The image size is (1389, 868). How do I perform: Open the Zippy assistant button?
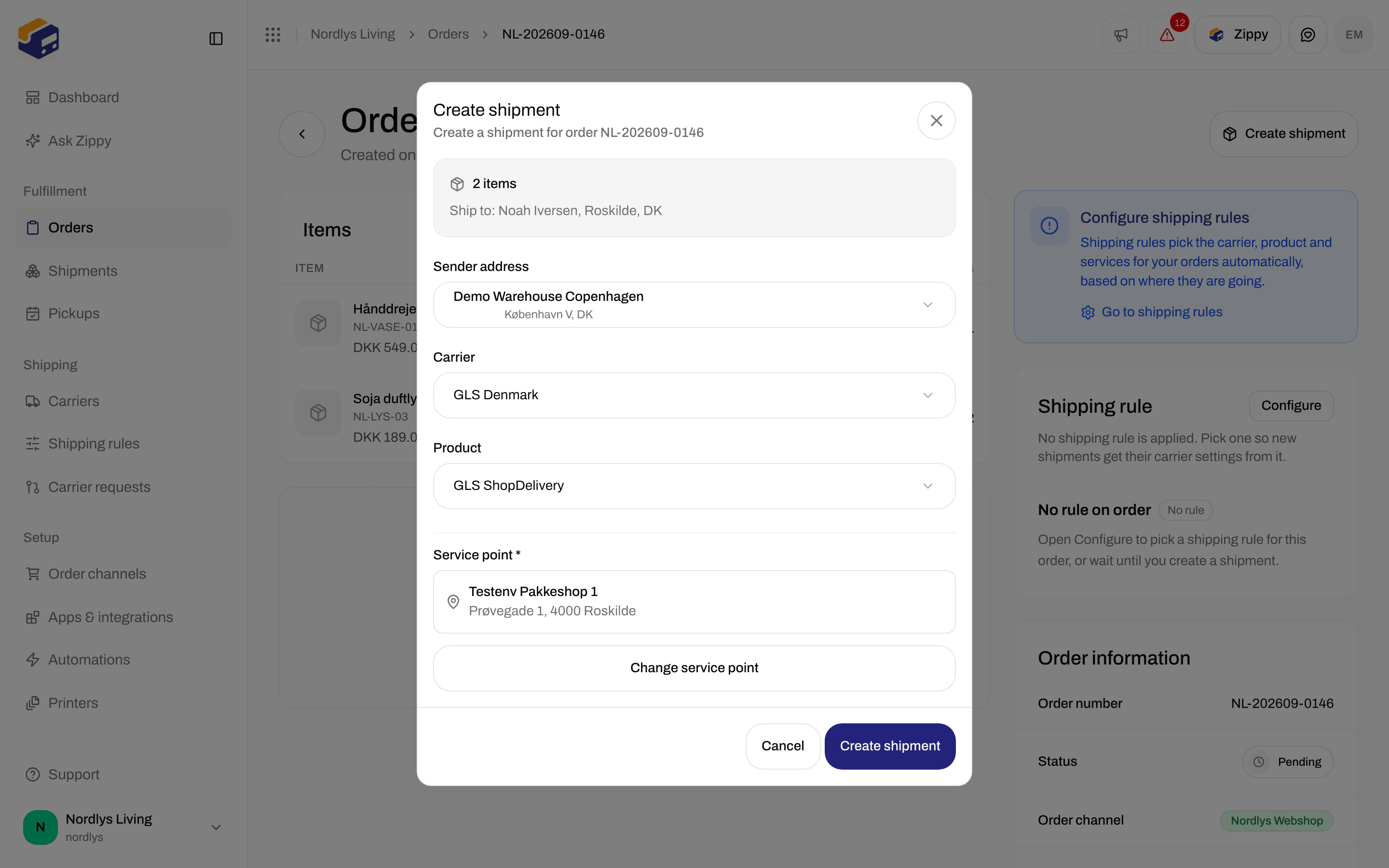1238,34
